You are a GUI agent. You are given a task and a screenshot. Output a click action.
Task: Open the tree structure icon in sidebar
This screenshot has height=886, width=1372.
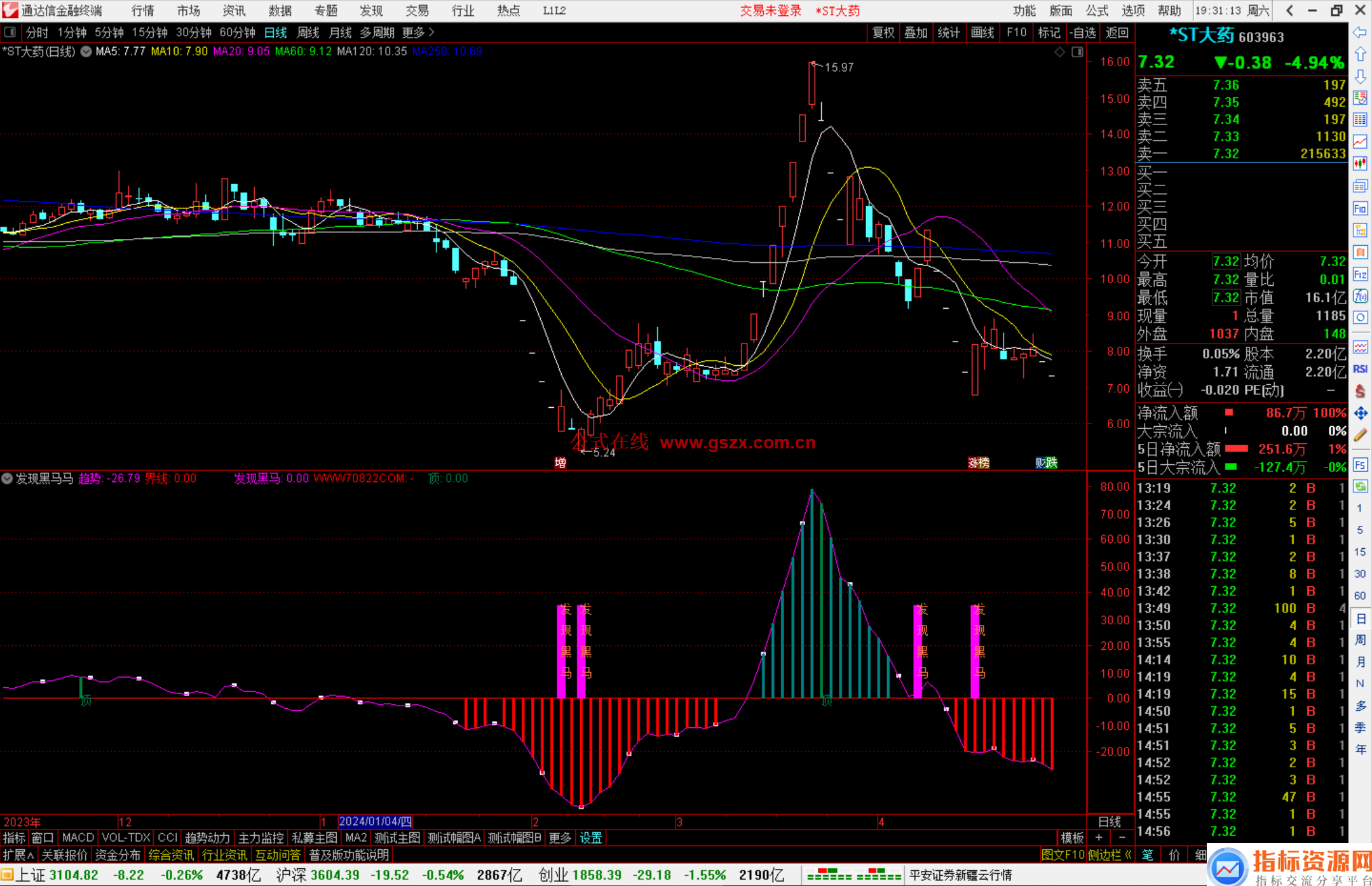[x=1359, y=230]
